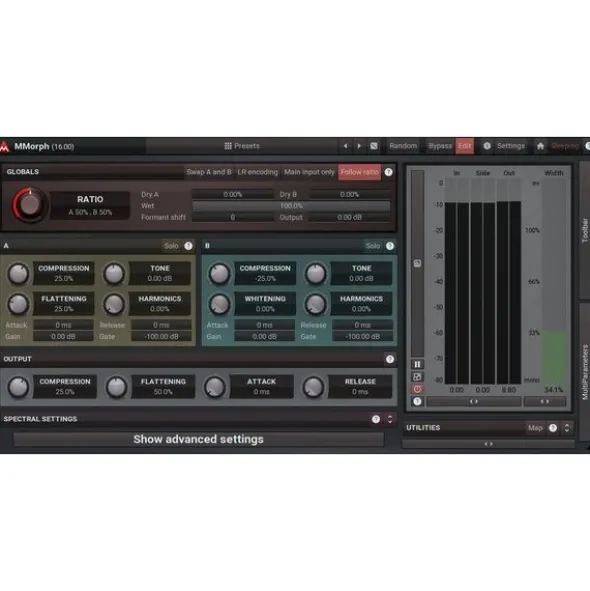Click the Dry B value field

349,194
